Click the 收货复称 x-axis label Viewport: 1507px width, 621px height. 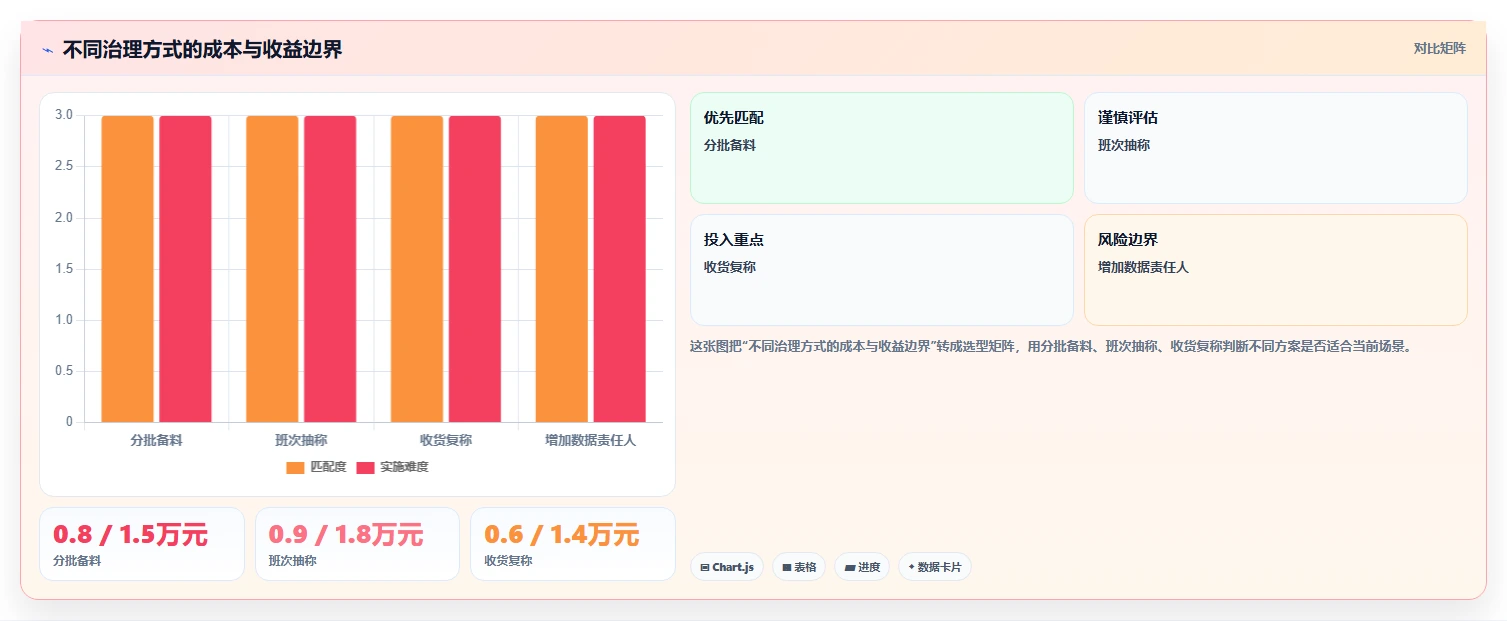pyautogui.click(x=446, y=440)
